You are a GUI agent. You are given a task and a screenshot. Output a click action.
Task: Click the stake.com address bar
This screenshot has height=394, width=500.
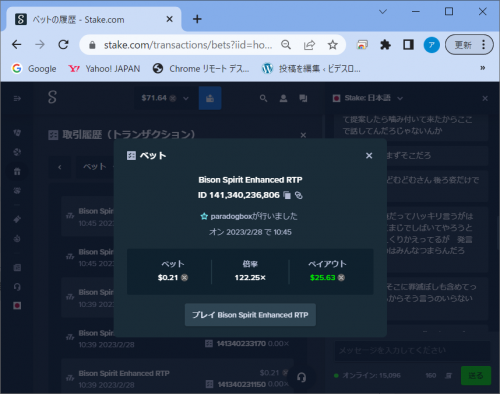188,45
